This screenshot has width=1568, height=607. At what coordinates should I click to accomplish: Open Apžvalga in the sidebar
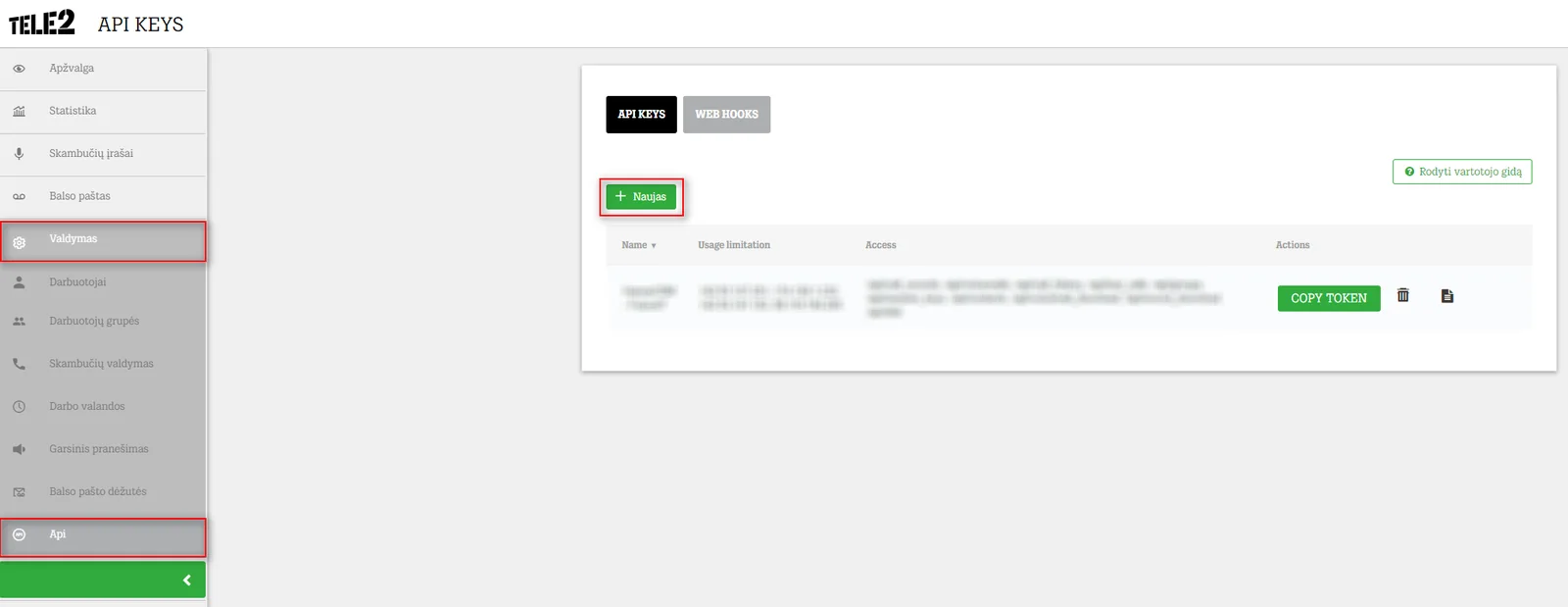103,69
